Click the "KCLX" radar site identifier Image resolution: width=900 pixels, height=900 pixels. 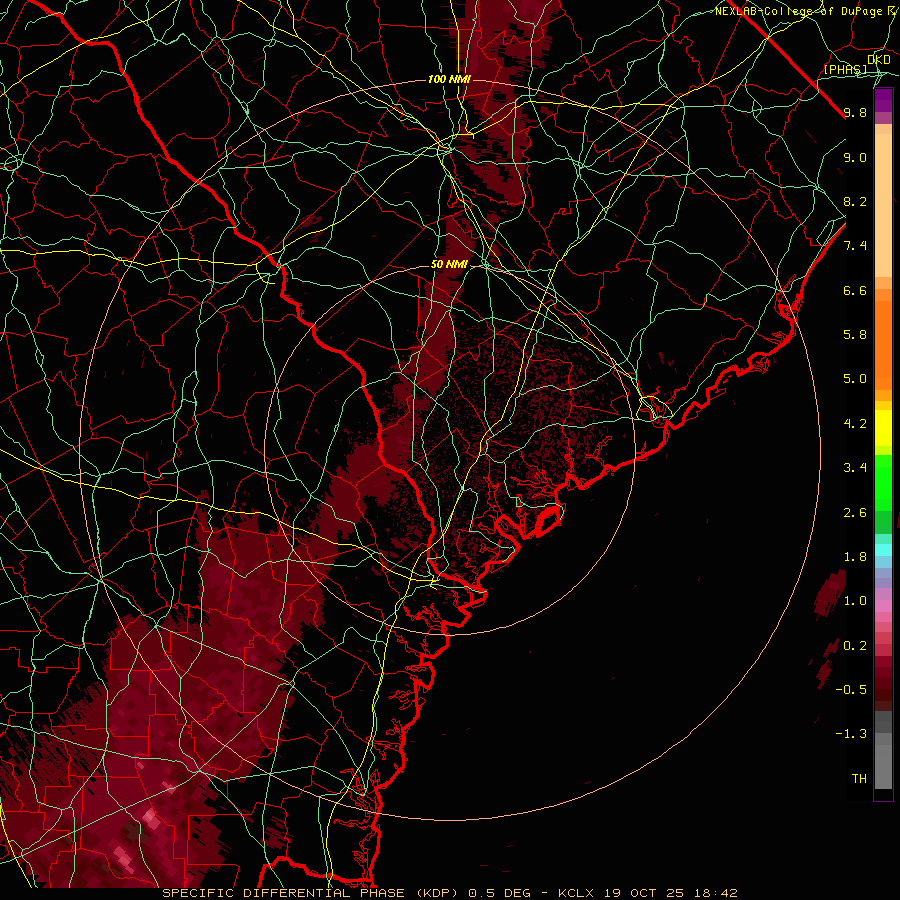coord(577,893)
